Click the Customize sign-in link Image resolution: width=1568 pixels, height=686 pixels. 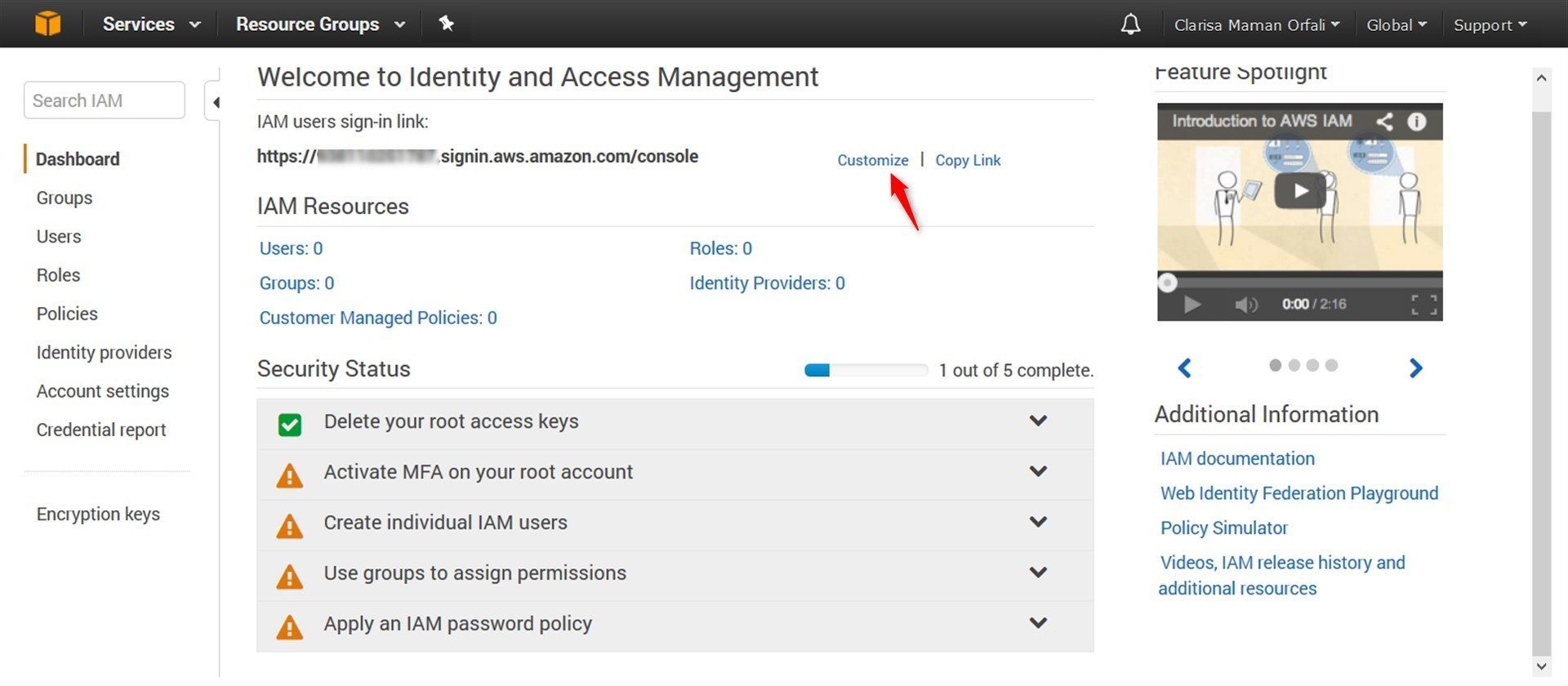(872, 160)
